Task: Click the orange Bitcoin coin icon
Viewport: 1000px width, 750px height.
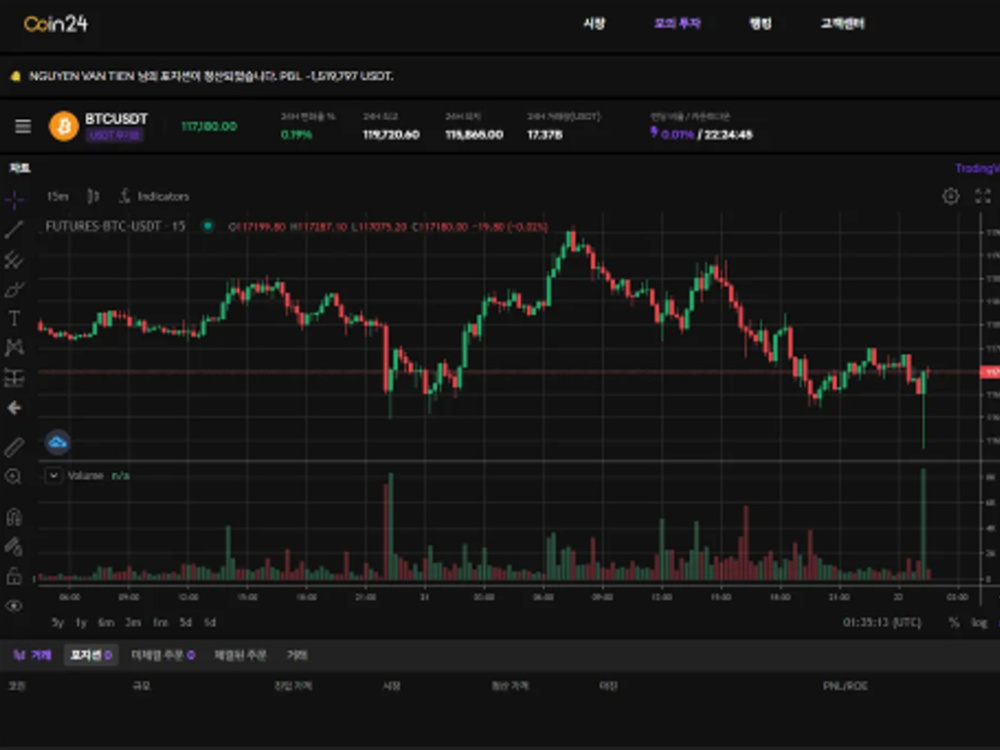Action: [64, 126]
